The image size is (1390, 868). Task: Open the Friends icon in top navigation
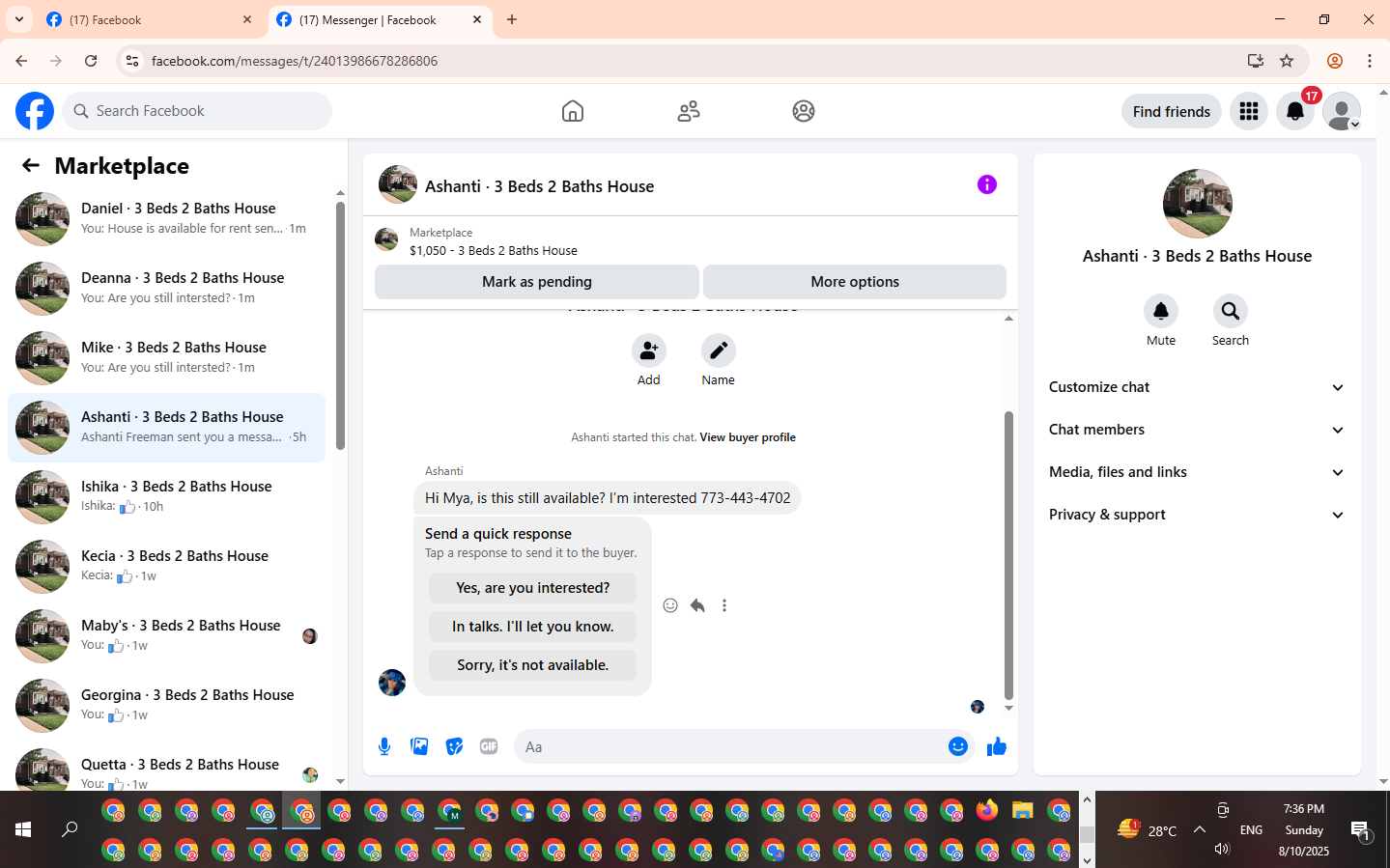pyautogui.click(x=689, y=111)
